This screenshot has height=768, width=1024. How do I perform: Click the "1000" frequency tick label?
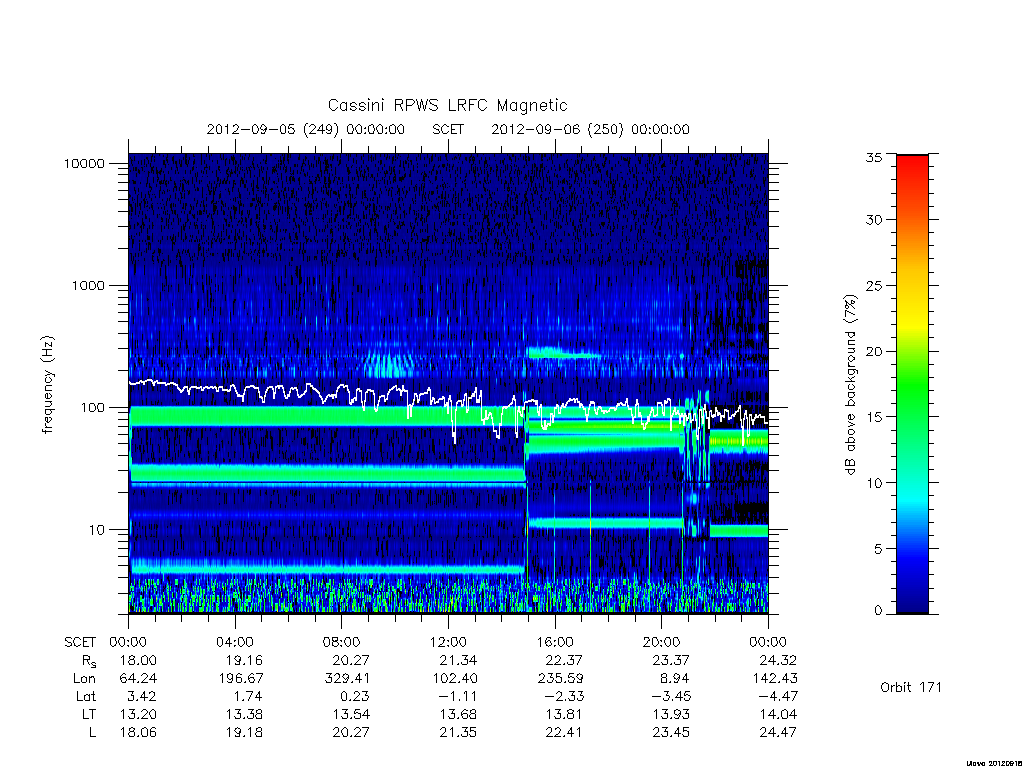point(88,286)
